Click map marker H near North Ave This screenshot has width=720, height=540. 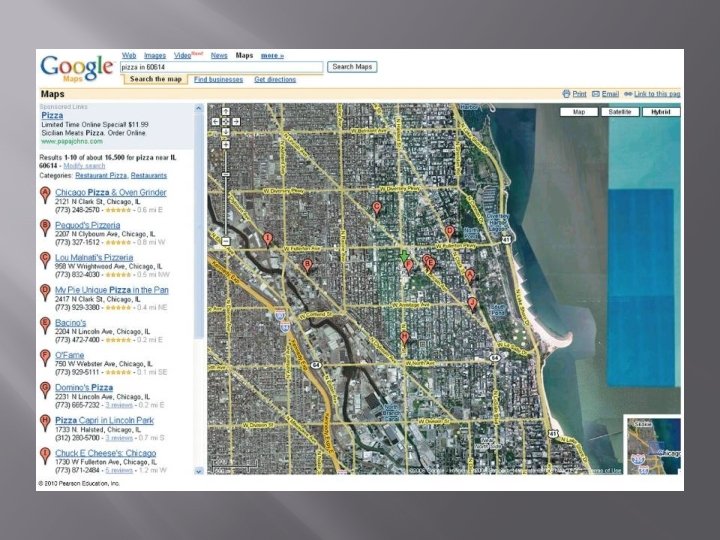(x=404, y=338)
